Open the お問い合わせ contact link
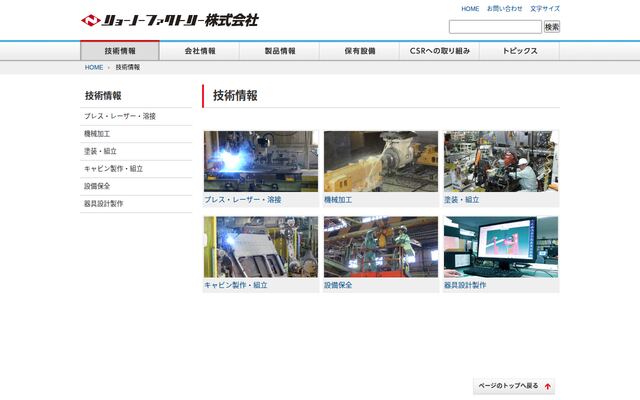 [x=504, y=9]
